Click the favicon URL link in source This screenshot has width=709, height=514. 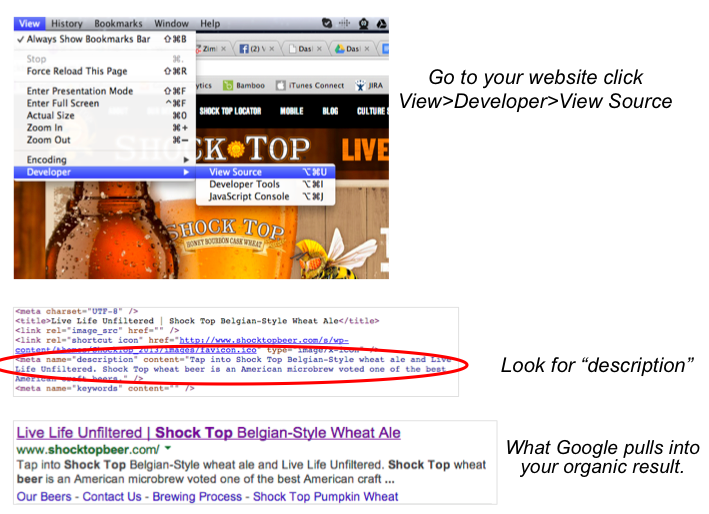pyautogui.click(x=182, y=345)
